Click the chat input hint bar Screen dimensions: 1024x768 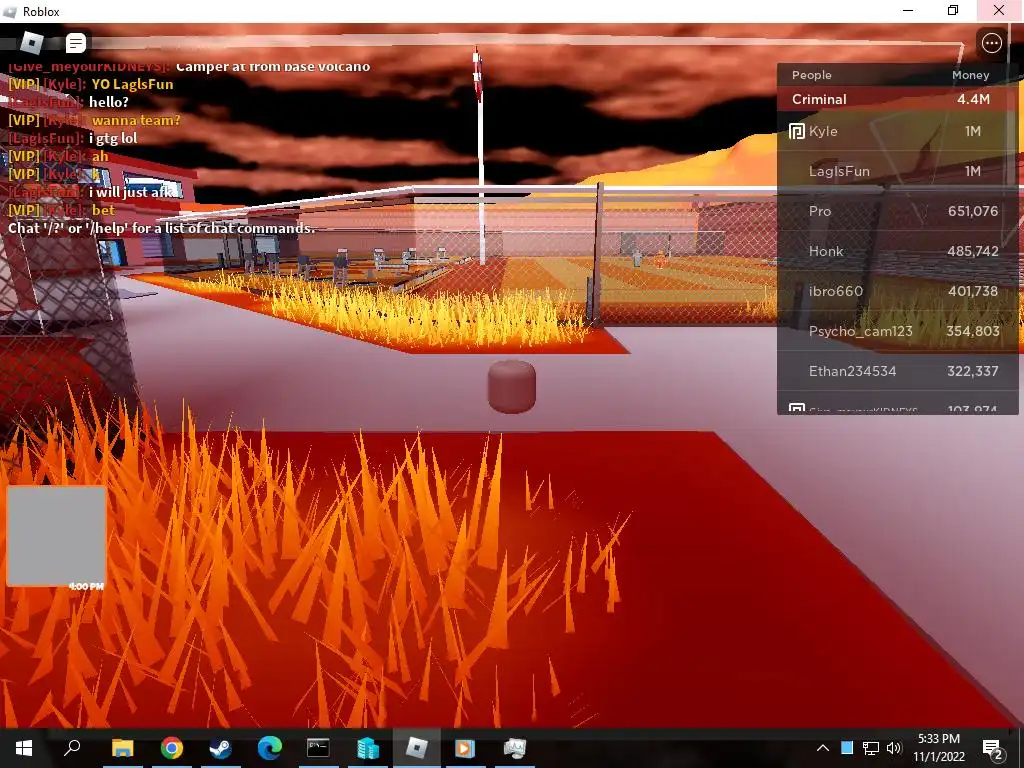click(x=161, y=229)
